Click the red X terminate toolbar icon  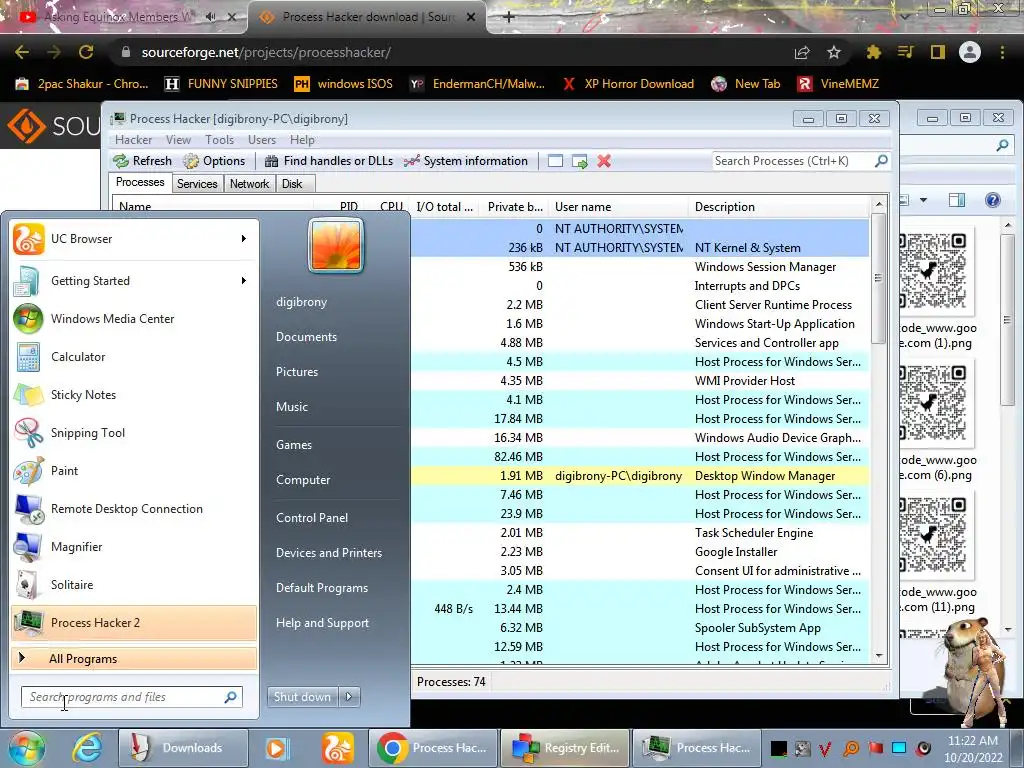[603, 161]
